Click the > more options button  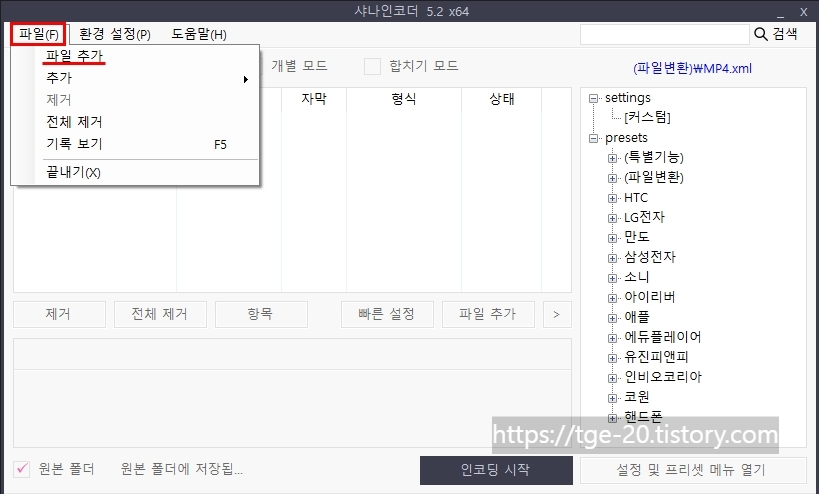point(557,314)
